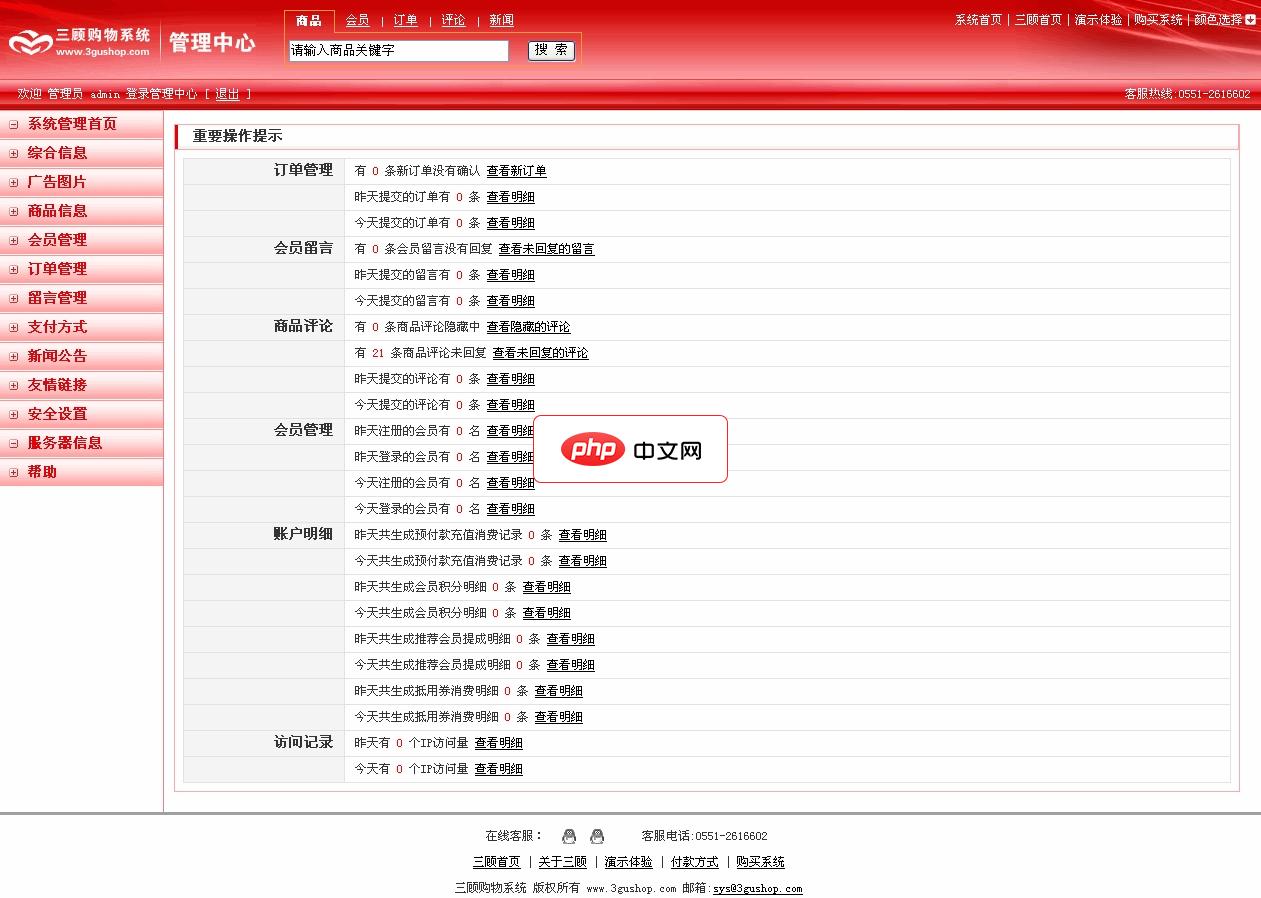Expand the 安全设置 sidebar section
The width and height of the screenshot is (1261, 898).
click(14, 414)
